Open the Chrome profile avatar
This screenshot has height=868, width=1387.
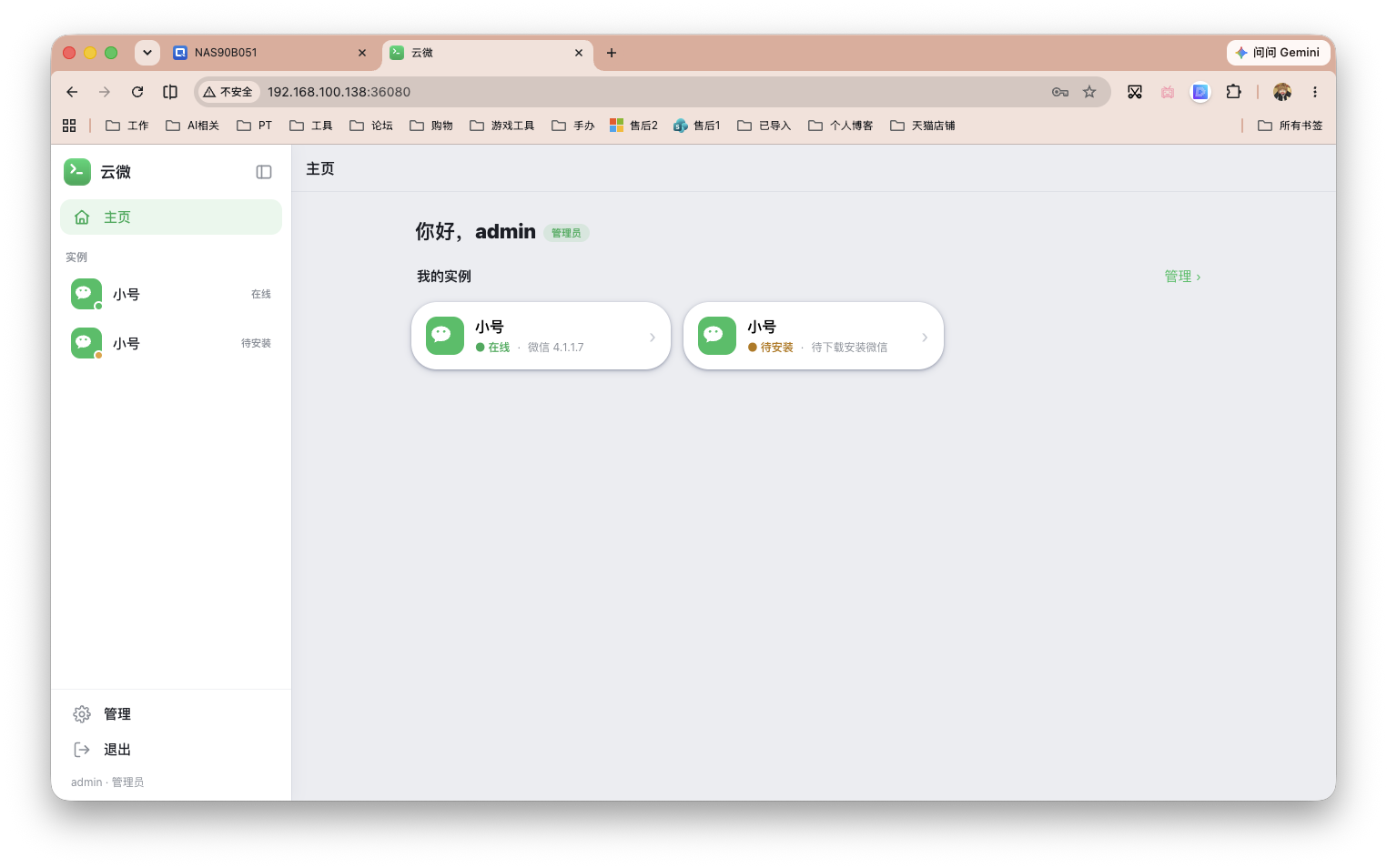coord(1282,92)
